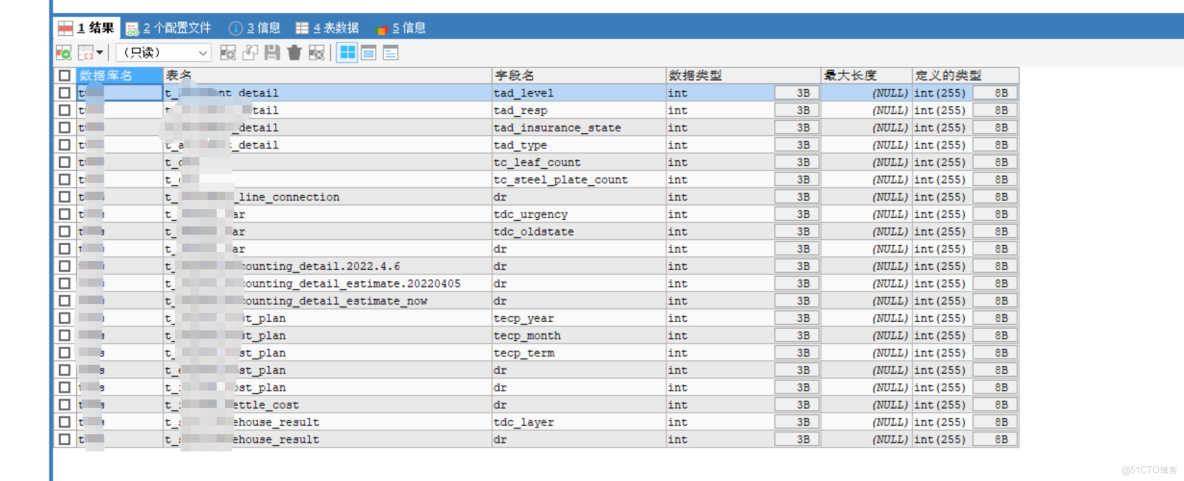Click the duplicate row icon
1184x481 pixels.
pos(250,53)
